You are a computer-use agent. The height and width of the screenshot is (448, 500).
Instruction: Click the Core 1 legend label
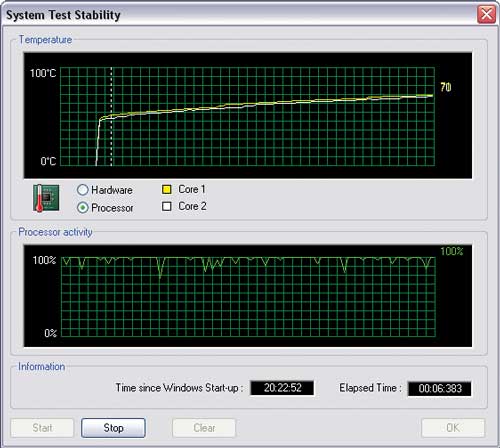tap(192, 189)
